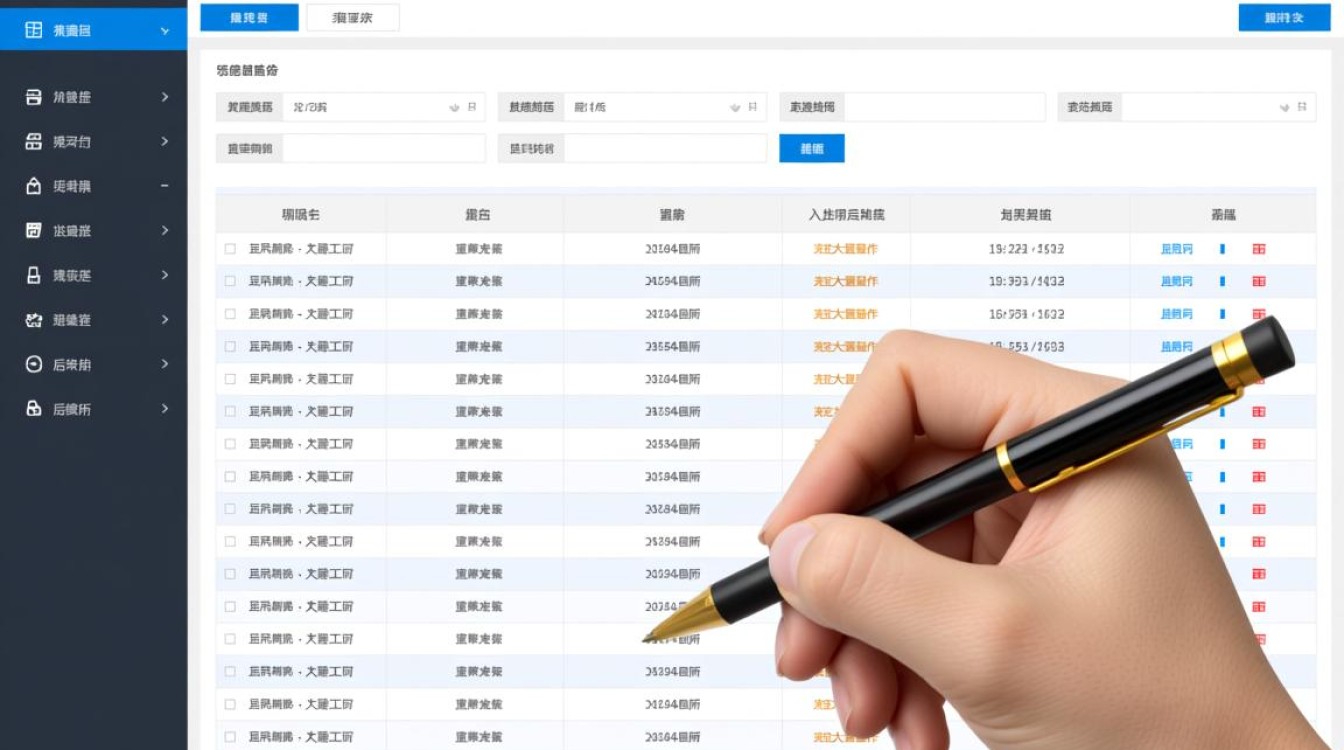Click the red table icon in first row

click(x=1259, y=249)
